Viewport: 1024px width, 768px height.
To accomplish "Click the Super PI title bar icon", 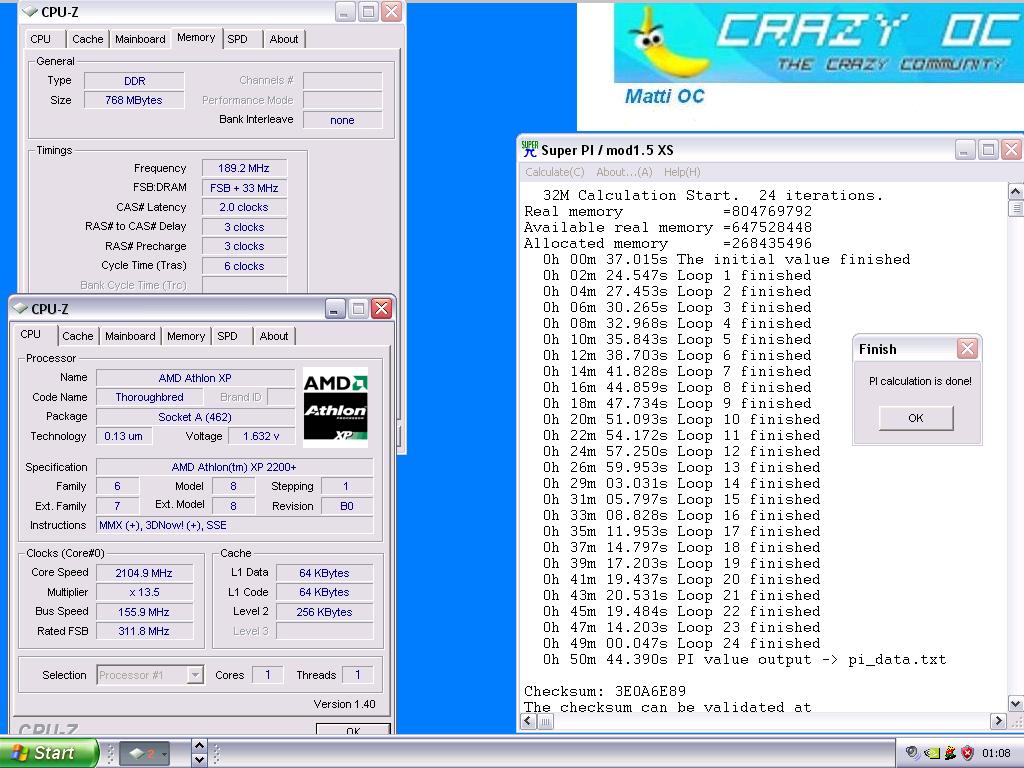I will (x=530, y=150).
